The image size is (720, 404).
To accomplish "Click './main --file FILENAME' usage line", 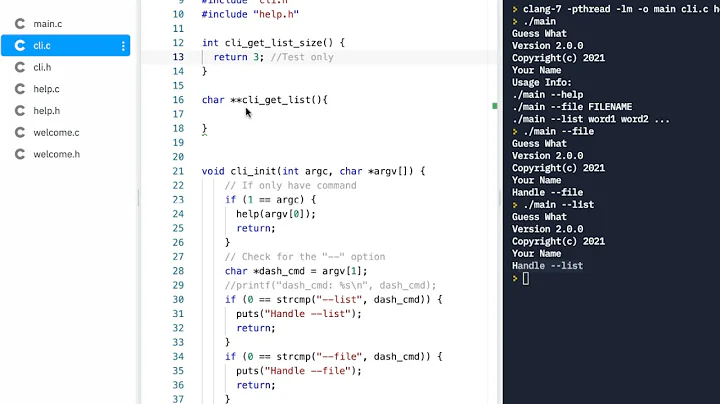I will 572,107.
